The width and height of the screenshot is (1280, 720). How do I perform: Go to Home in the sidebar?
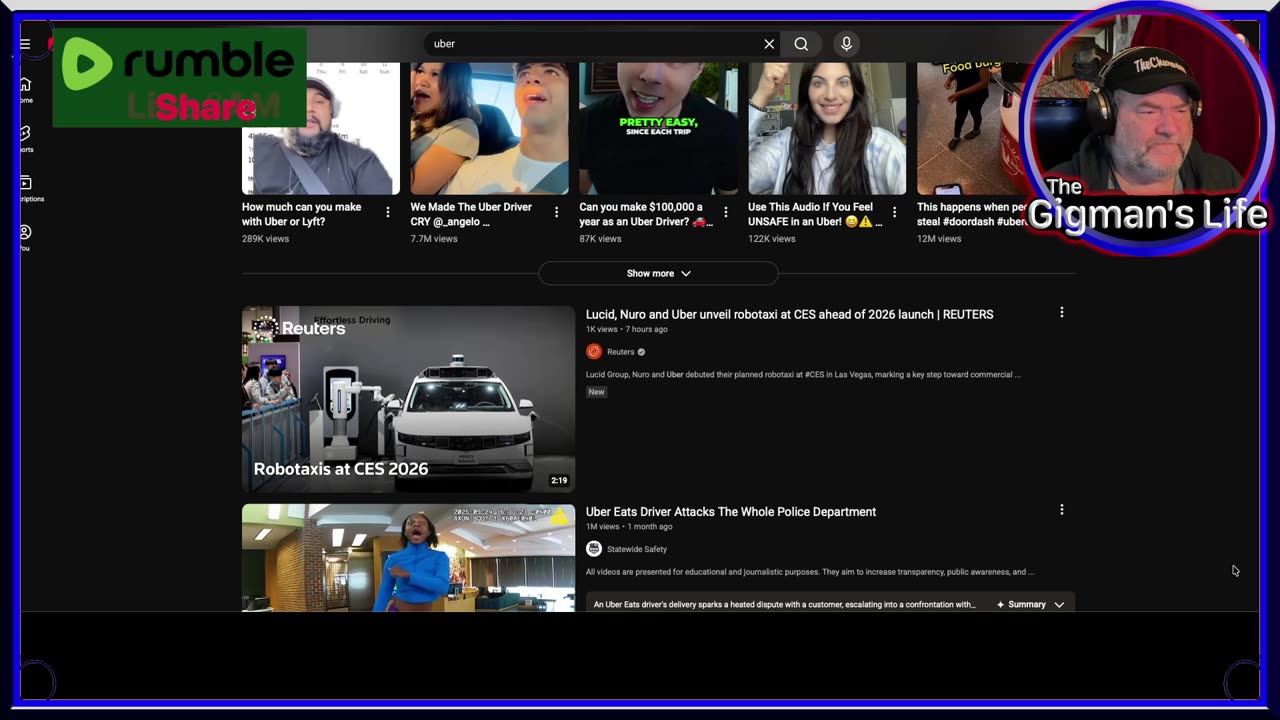pyautogui.click(x=25, y=89)
